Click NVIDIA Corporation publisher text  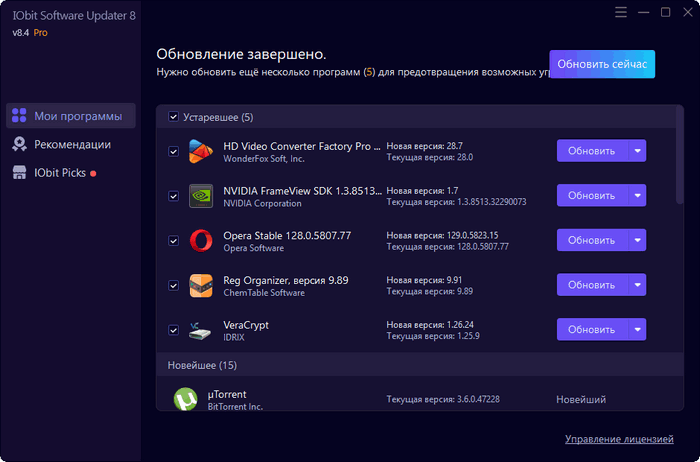pos(262,204)
